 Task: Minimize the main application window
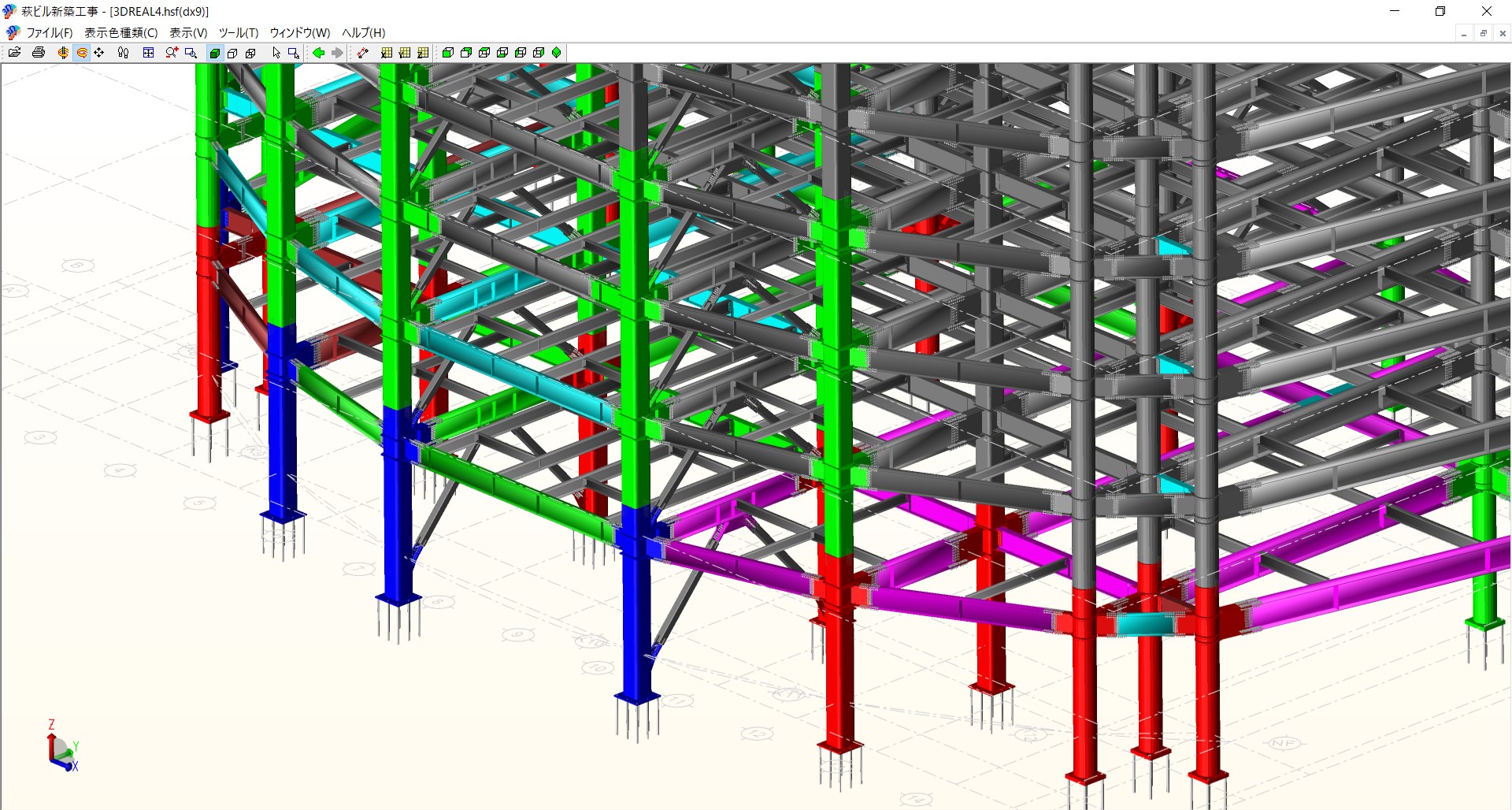tap(1395, 11)
